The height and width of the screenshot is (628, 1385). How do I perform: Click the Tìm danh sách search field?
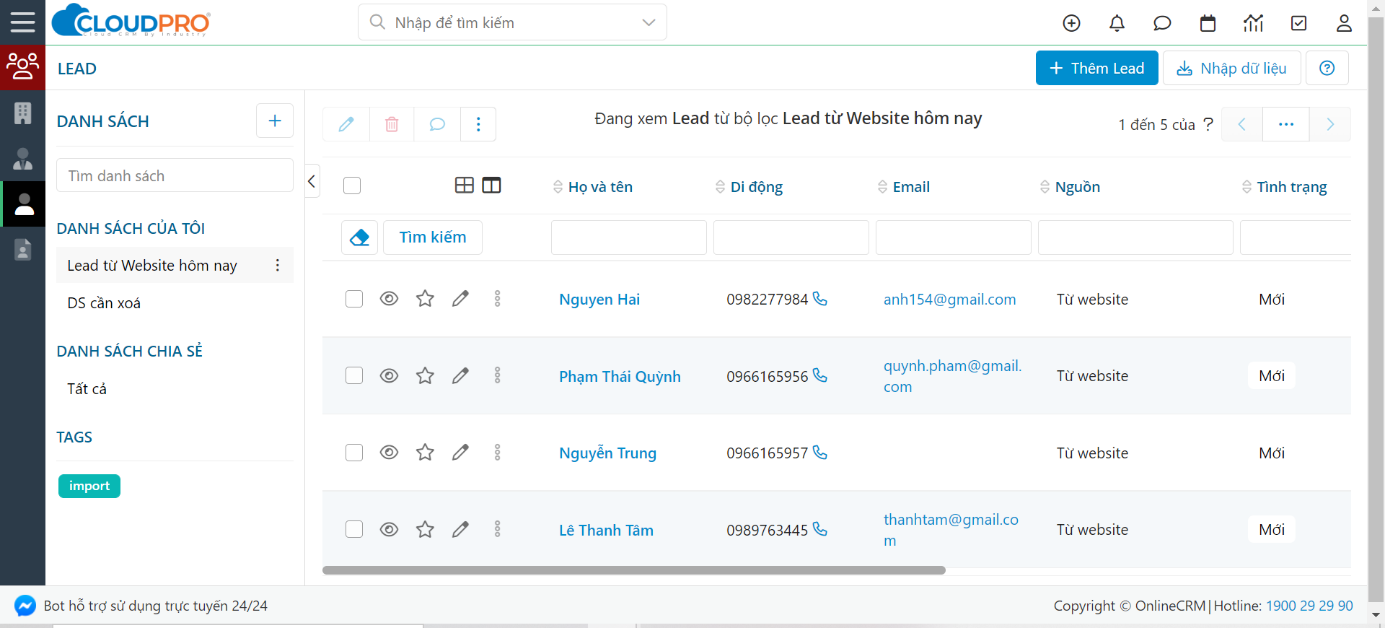pyautogui.click(x=174, y=176)
